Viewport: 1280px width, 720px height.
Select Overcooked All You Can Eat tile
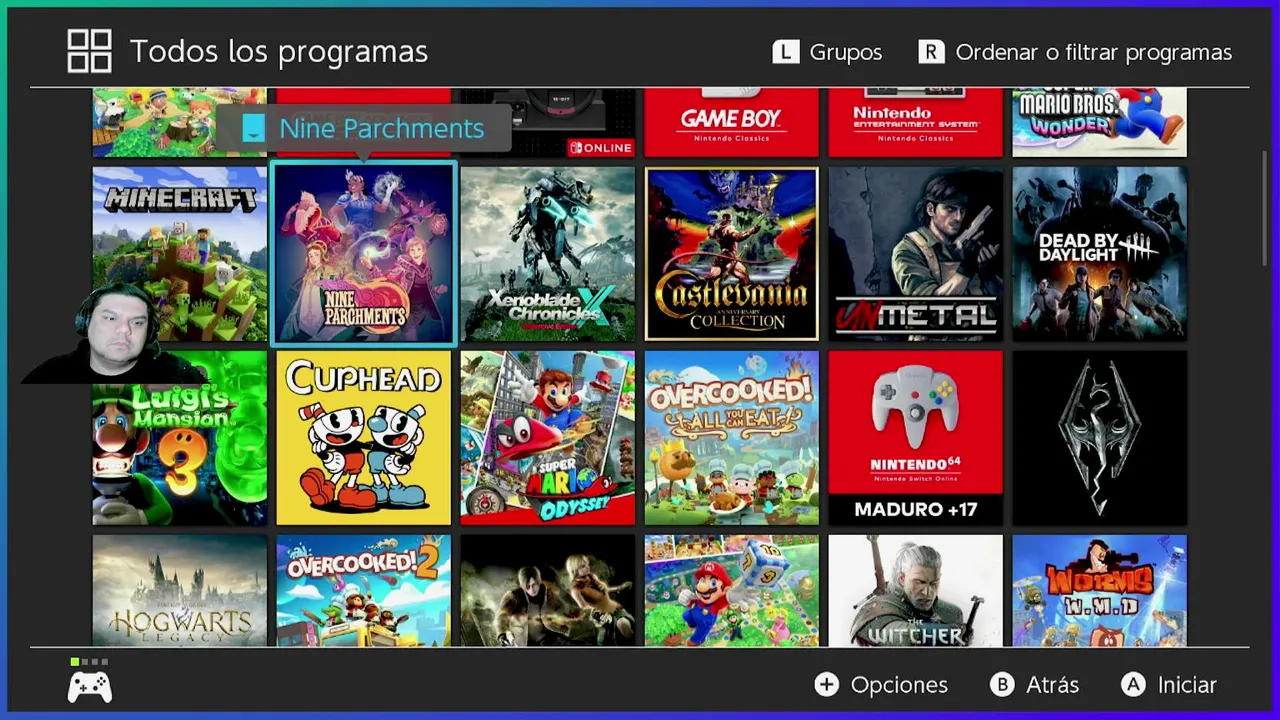tap(732, 438)
